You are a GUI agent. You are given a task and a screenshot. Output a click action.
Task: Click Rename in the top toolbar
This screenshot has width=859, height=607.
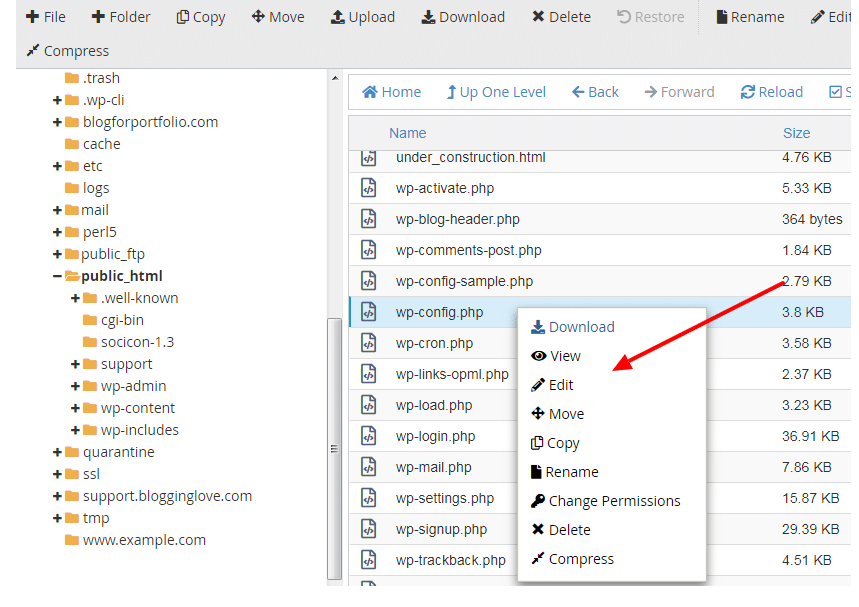[x=751, y=18]
